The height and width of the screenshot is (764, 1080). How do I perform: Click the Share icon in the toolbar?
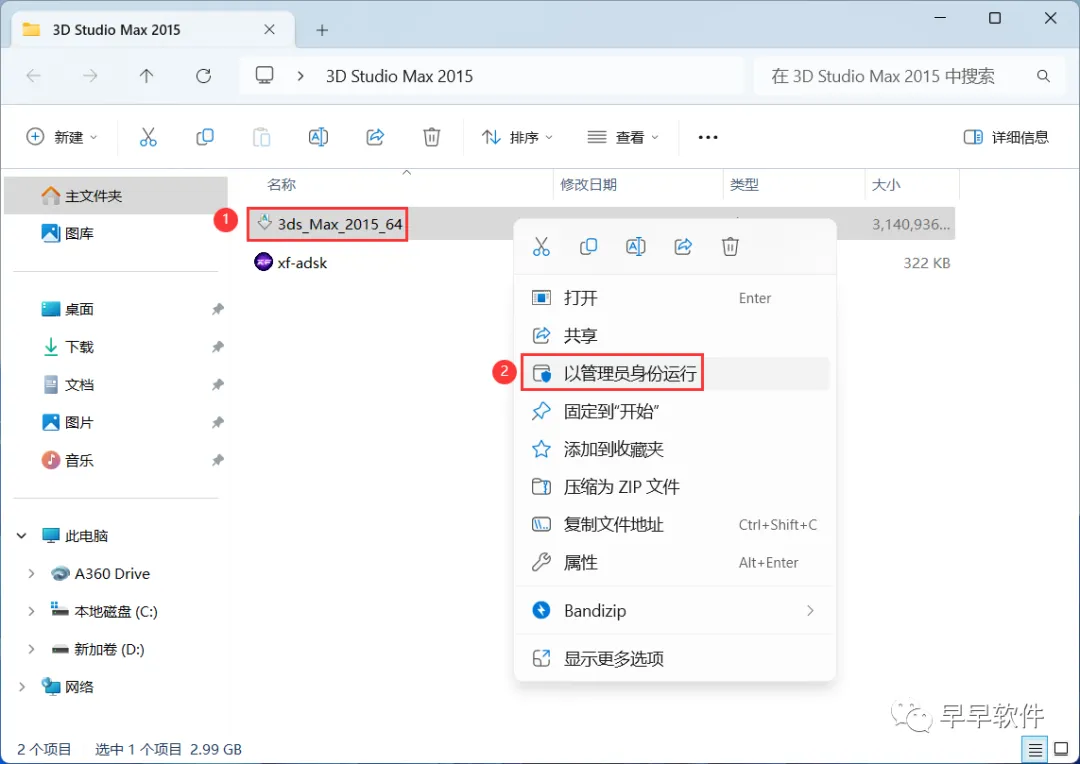(x=375, y=137)
